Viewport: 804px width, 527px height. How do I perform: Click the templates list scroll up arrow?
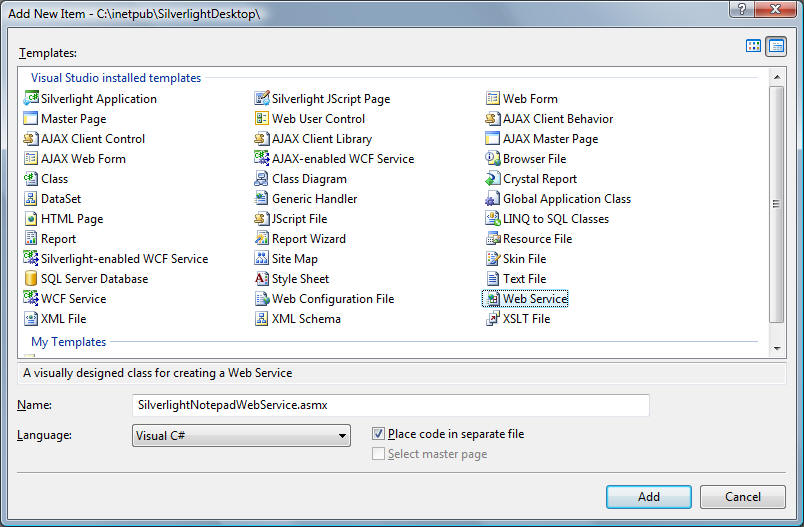pyautogui.click(x=777, y=77)
